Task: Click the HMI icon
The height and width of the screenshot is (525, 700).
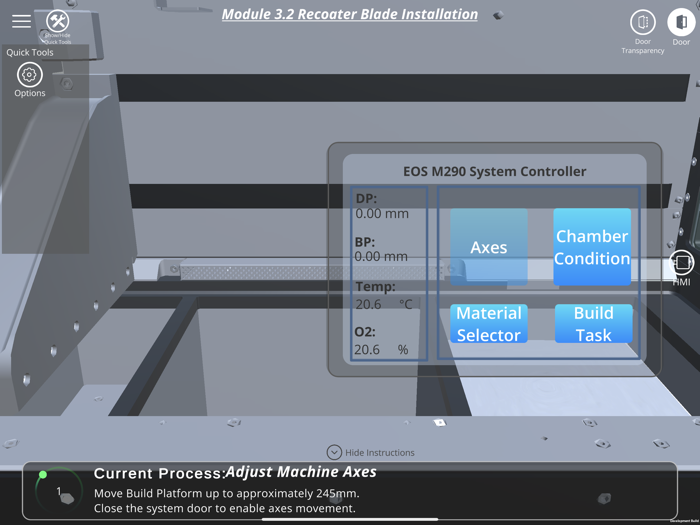Action: click(x=681, y=262)
